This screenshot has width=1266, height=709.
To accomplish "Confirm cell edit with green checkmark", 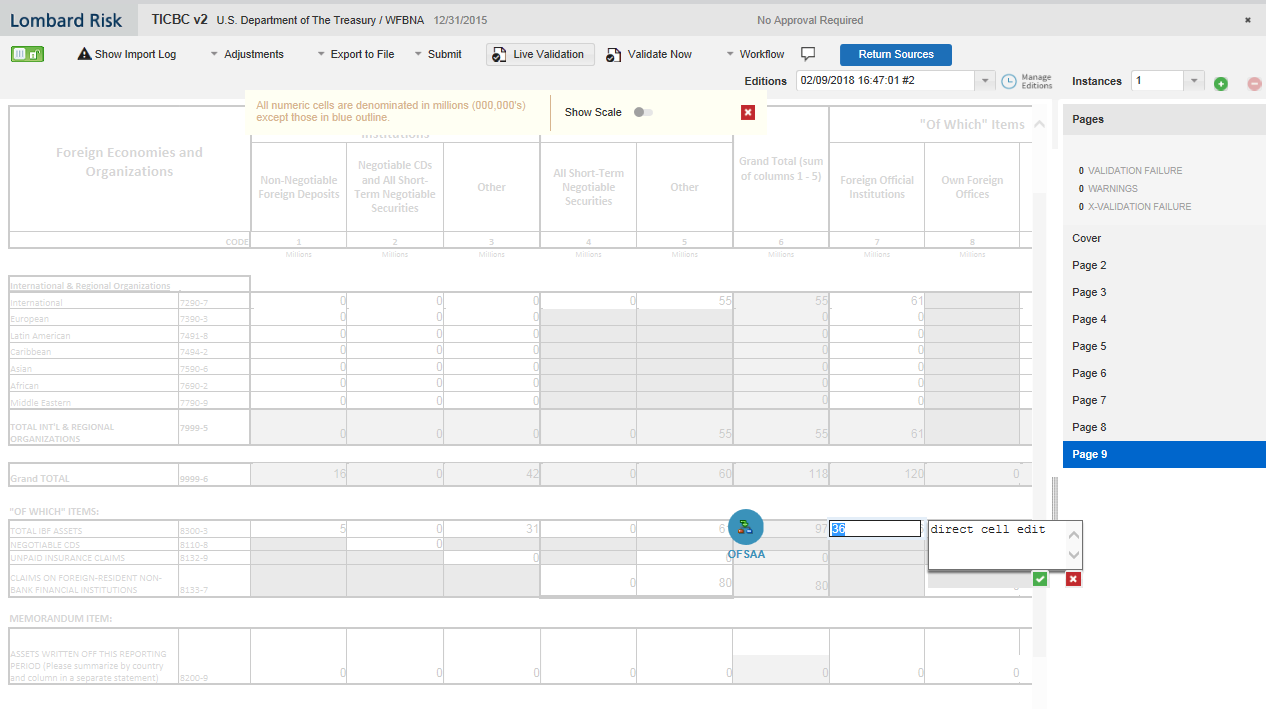I will tap(1040, 579).
